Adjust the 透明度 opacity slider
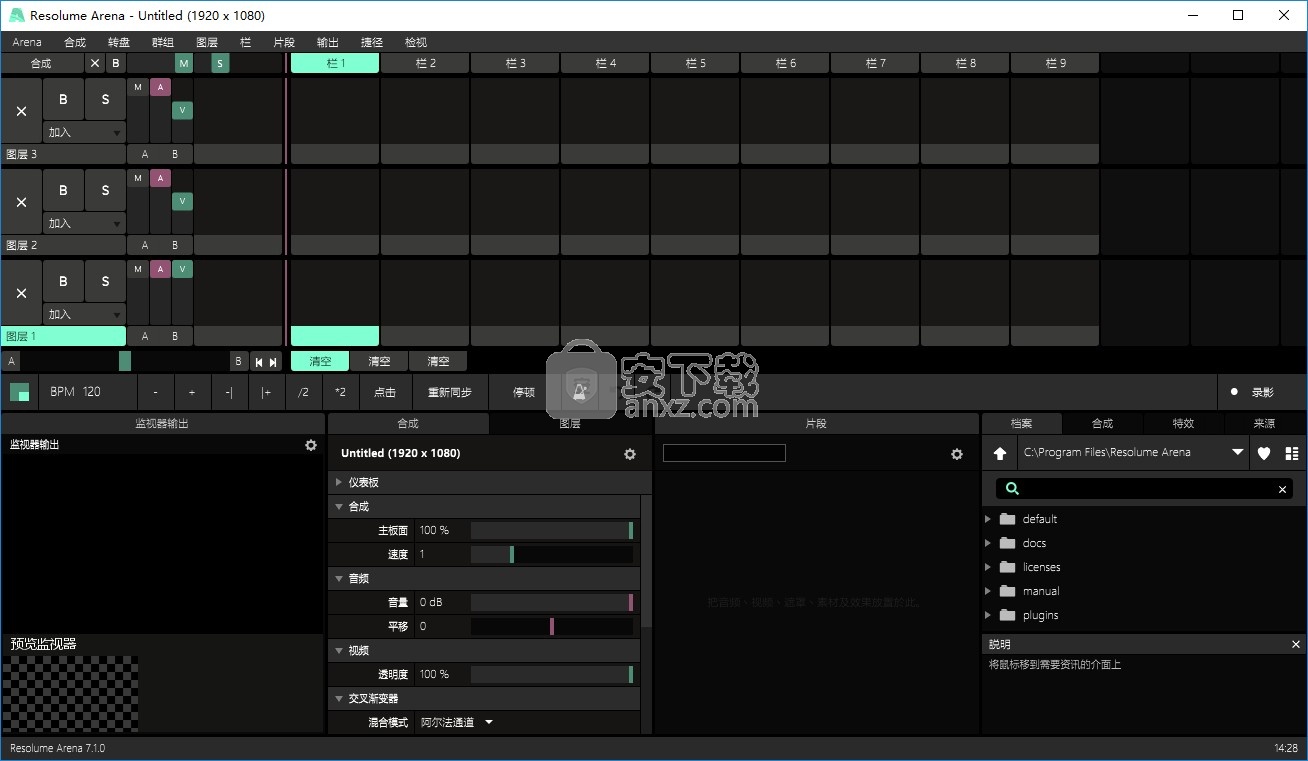 click(x=552, y=674)
